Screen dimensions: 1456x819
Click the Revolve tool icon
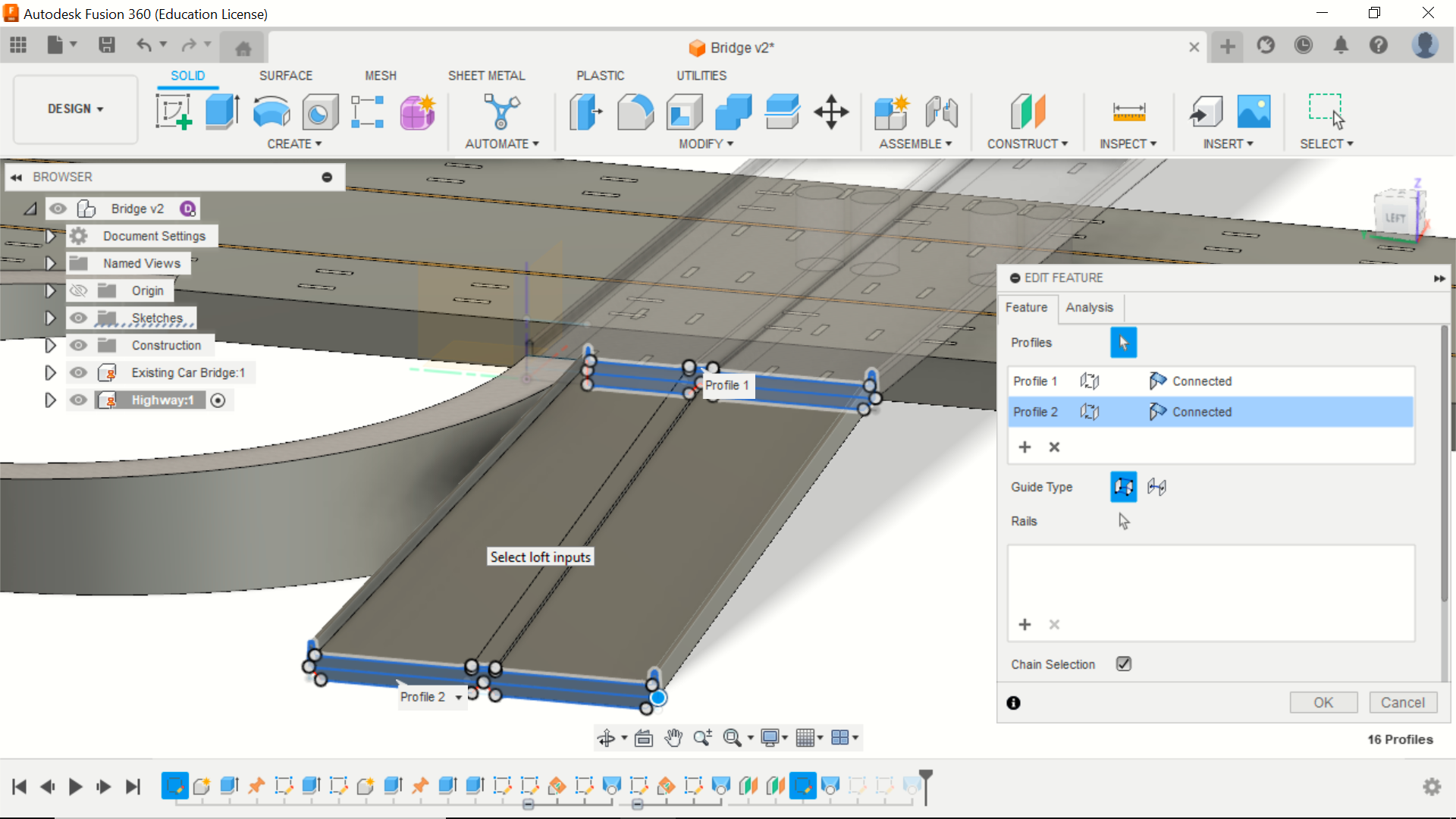tap(271, 111)
